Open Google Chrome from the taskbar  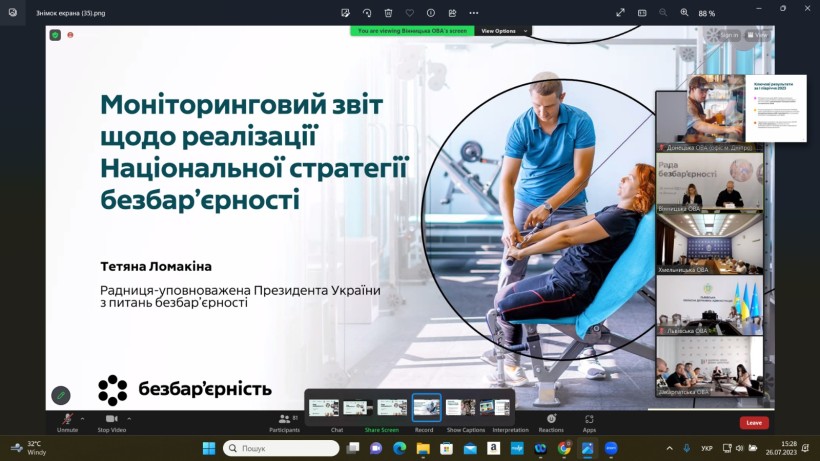[564, 448]
